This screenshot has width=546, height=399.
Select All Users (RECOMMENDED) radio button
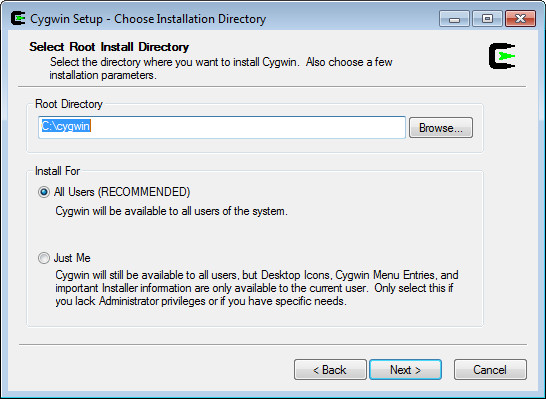point(44,192)
